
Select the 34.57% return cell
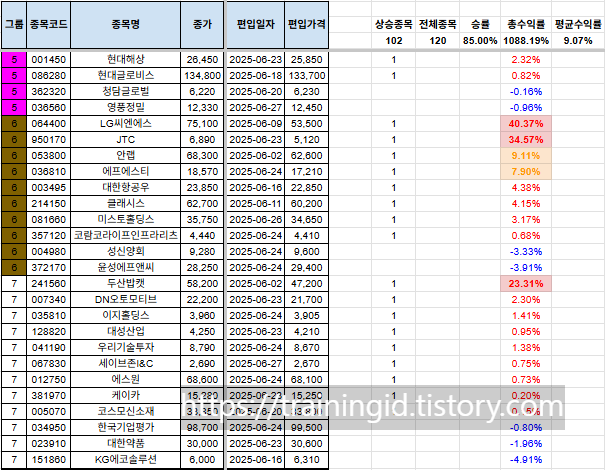point(526,140)
